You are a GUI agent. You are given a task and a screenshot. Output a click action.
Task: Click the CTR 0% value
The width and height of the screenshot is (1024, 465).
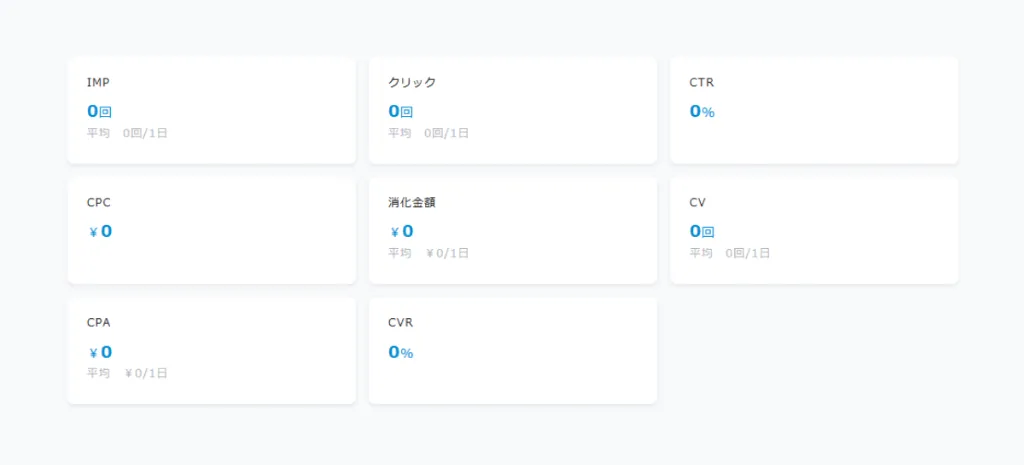[x=702, y=111]
